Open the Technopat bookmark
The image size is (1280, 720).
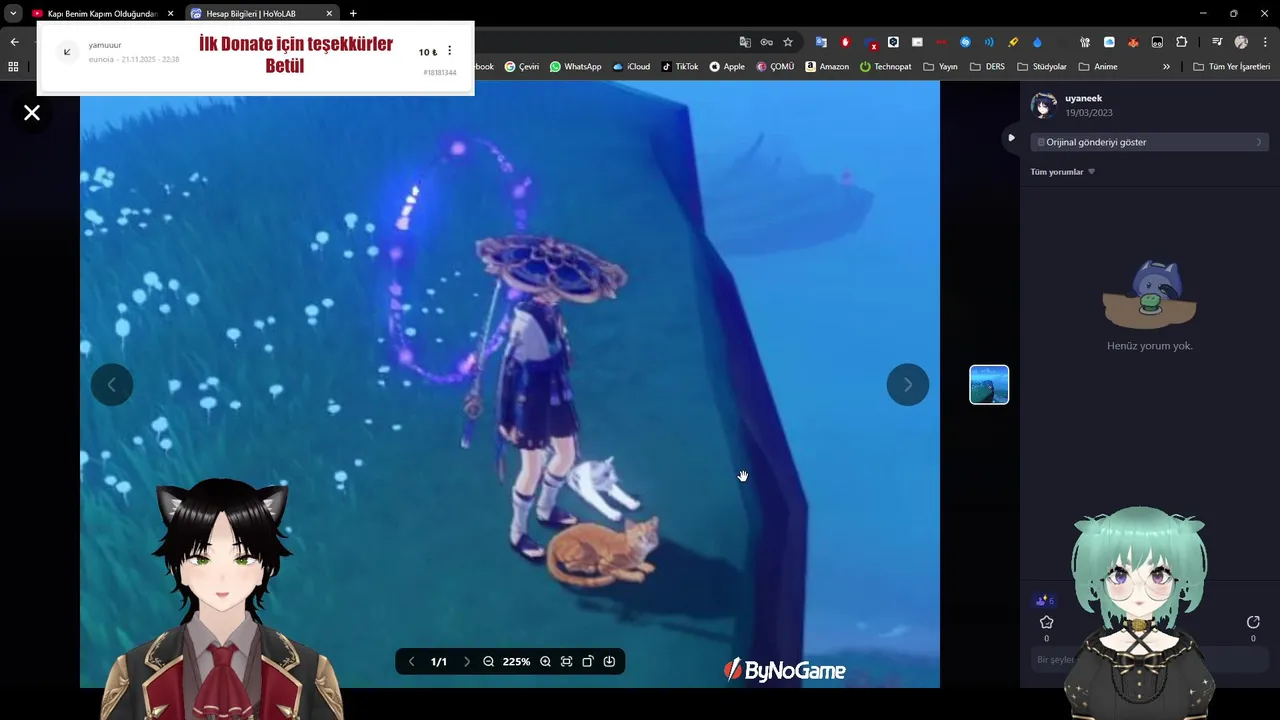tap(886, 67)
